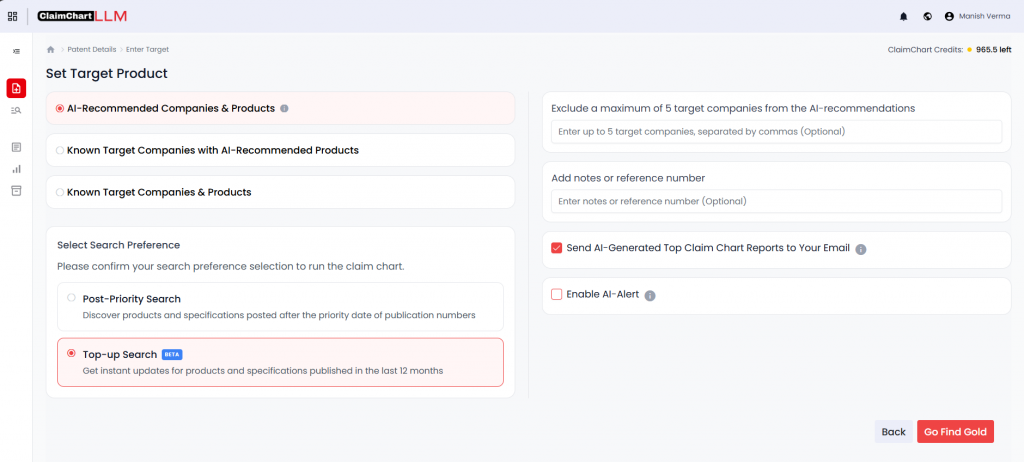This screenshot has height=462, width=1024.
Task: Click the exclude target companies input field
Action: click(x=776, y=132)
